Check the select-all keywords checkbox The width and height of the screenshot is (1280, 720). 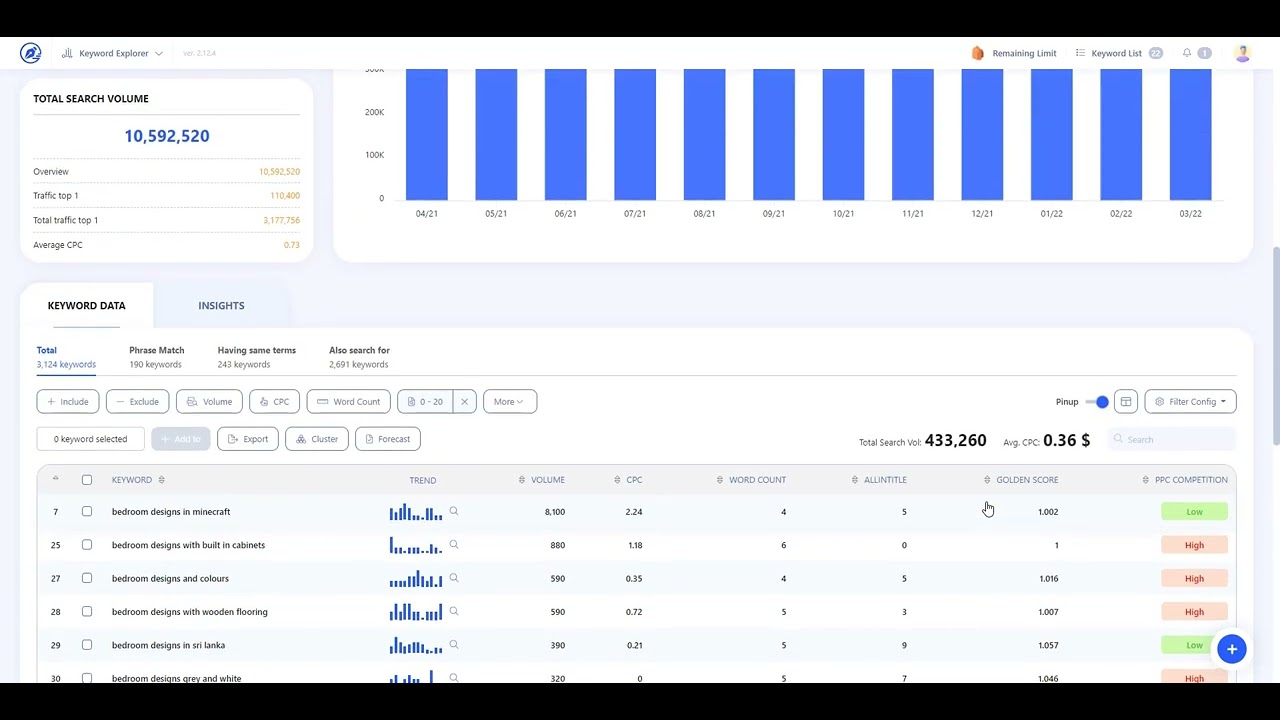click(87, 480)
